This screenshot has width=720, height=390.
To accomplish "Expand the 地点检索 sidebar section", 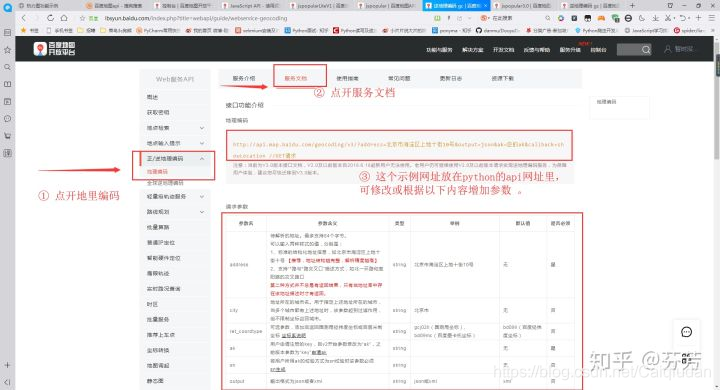I will click(x=202, y=128).
